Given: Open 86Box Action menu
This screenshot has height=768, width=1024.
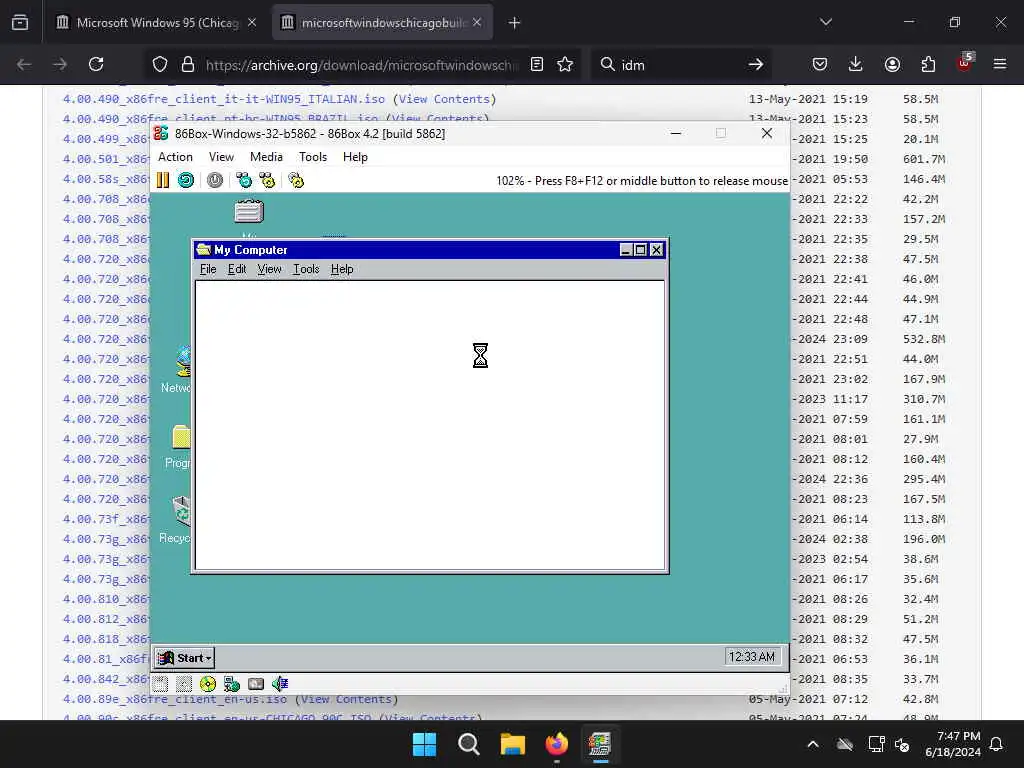Looking at the screenshot, I should (x=175, y=157).
